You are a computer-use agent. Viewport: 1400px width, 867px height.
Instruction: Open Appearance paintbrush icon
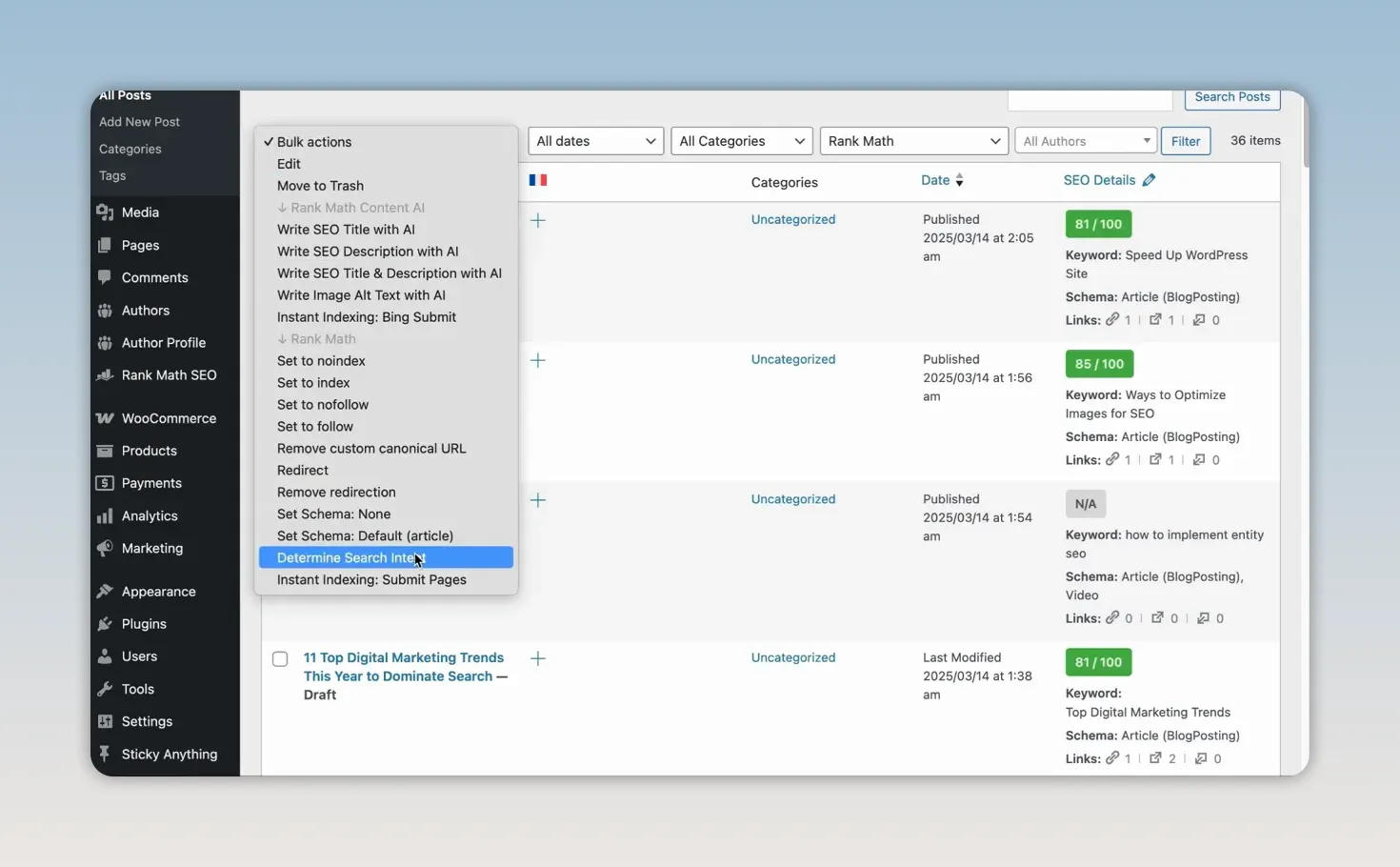click(x=105, y=592)
